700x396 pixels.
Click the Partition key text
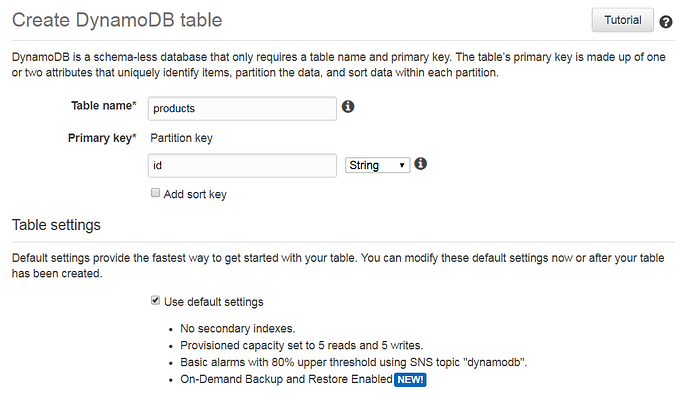(181, 138)
